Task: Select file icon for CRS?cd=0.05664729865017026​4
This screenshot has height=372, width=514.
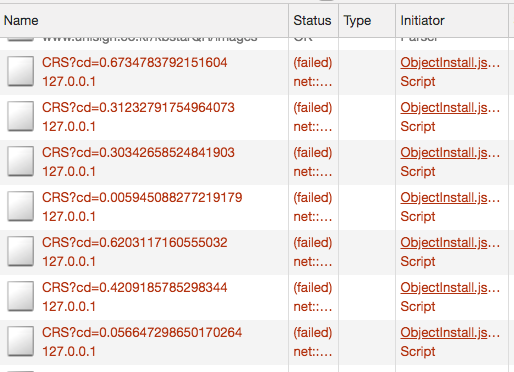Action: point(21,341)
